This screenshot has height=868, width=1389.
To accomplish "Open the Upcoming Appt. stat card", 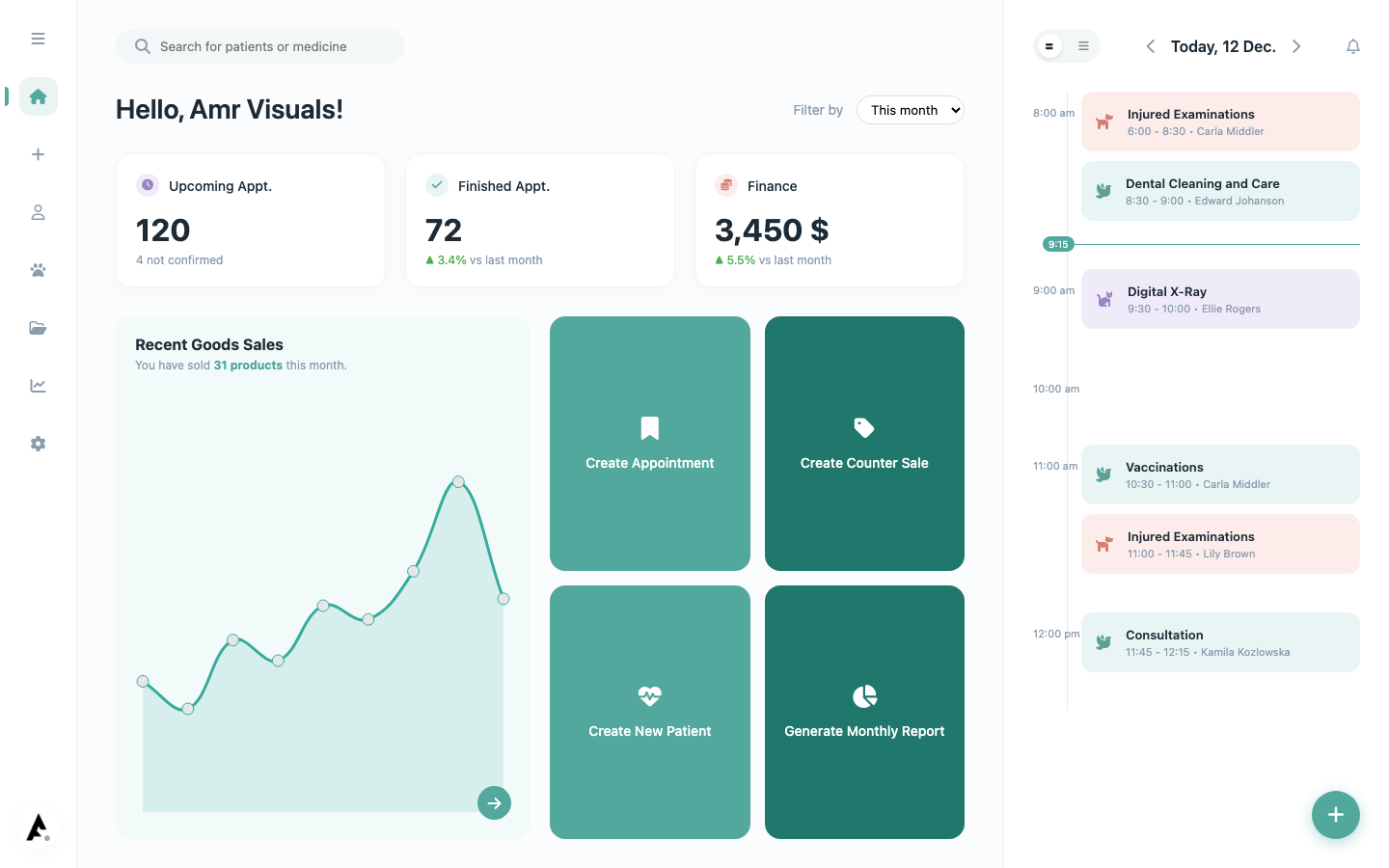I will tap(251, 220).
